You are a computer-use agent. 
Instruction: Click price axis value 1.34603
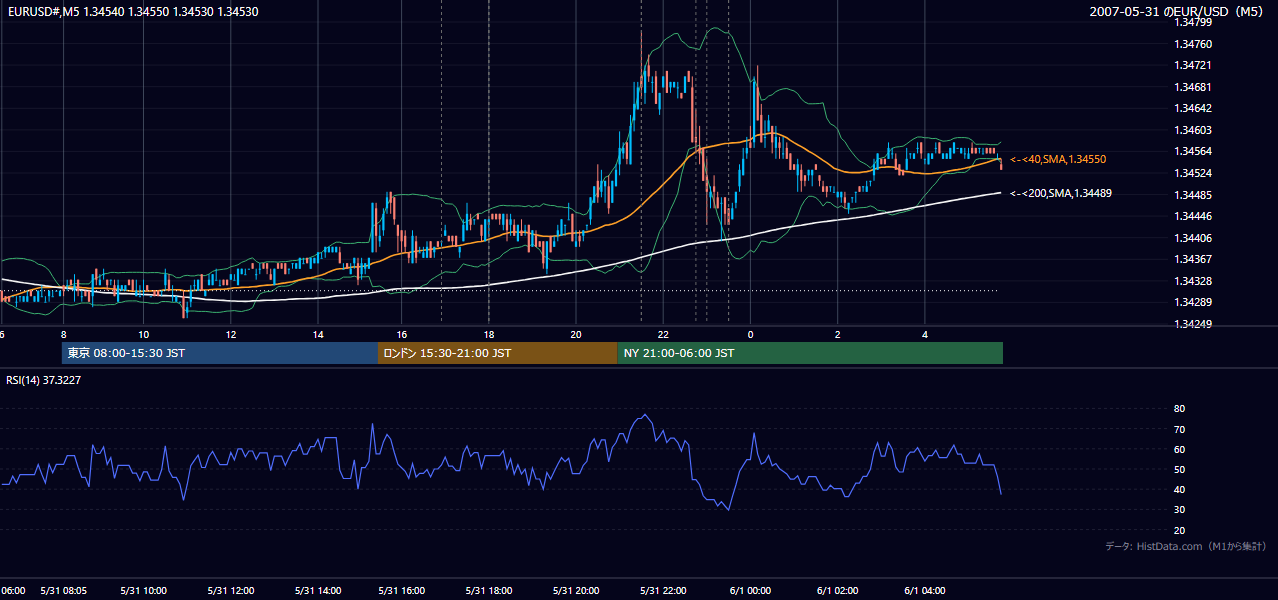coord(1191,130)
